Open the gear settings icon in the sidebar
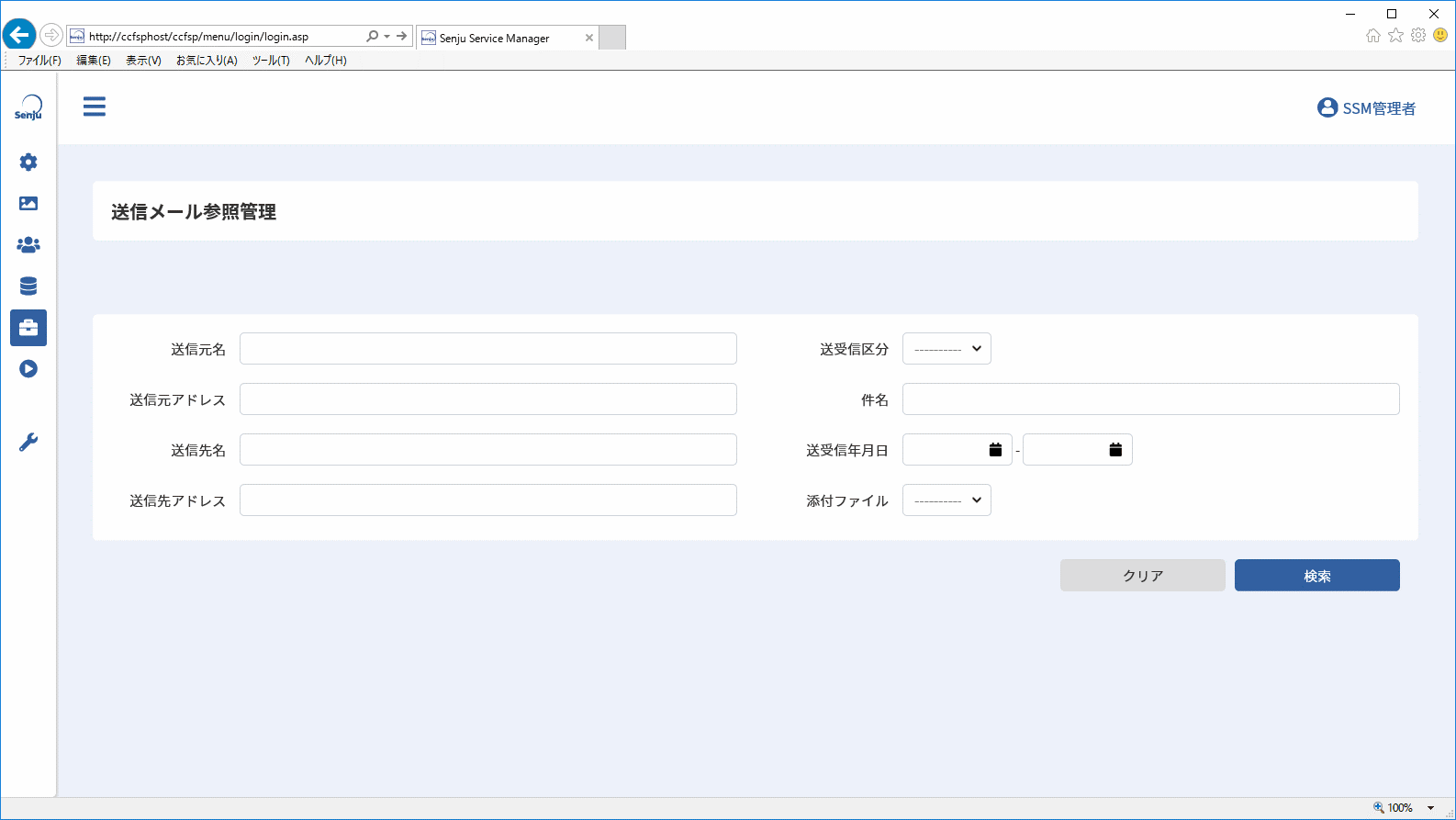 28,162
